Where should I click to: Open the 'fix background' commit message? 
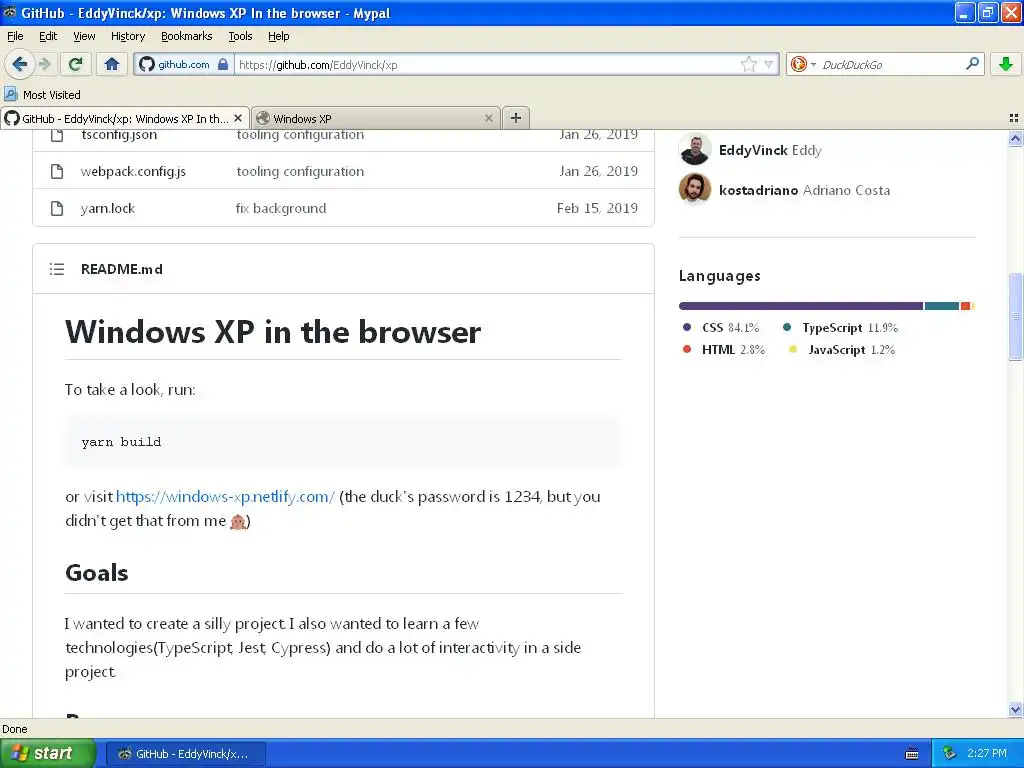[281, 208]
